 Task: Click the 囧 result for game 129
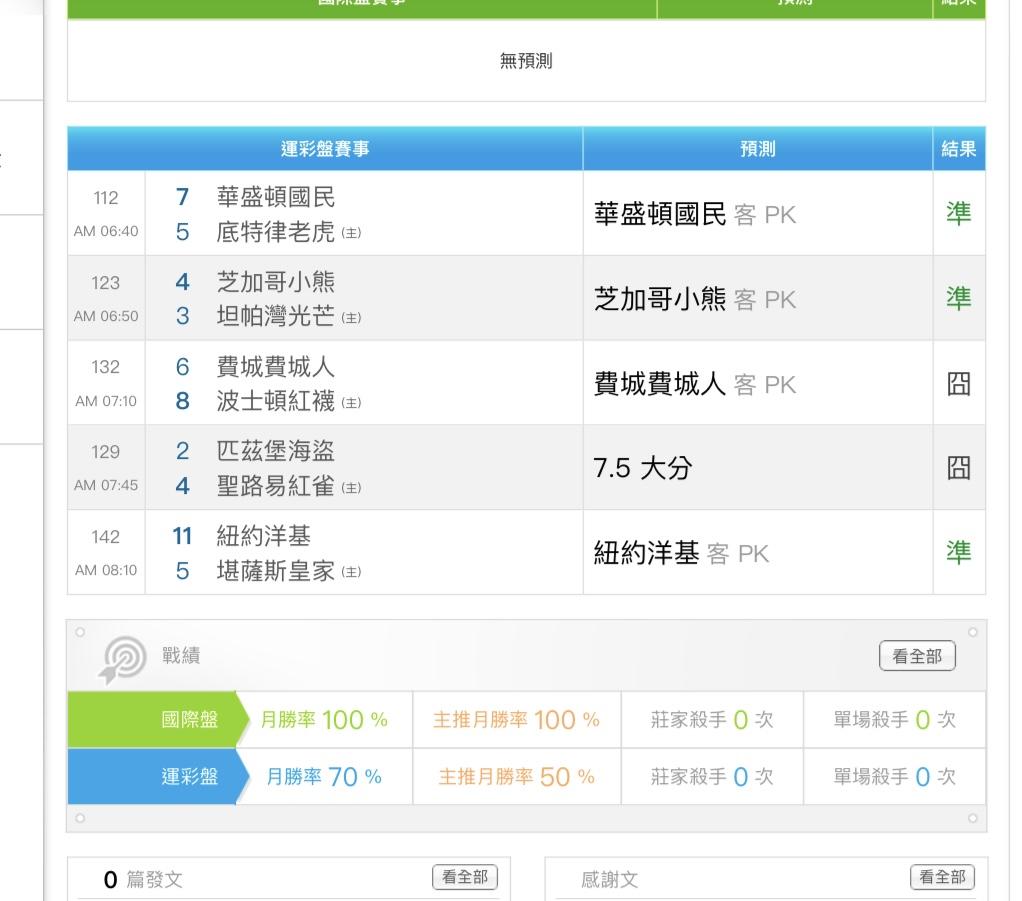click(959, 467)
